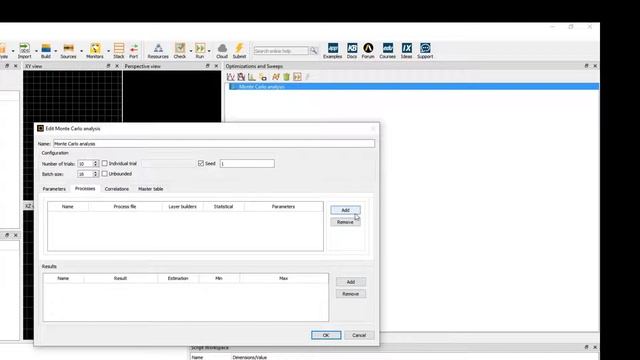
Task: Open the Build dropdown arrow
Action: pyautogui.click(x=56, y=51)
